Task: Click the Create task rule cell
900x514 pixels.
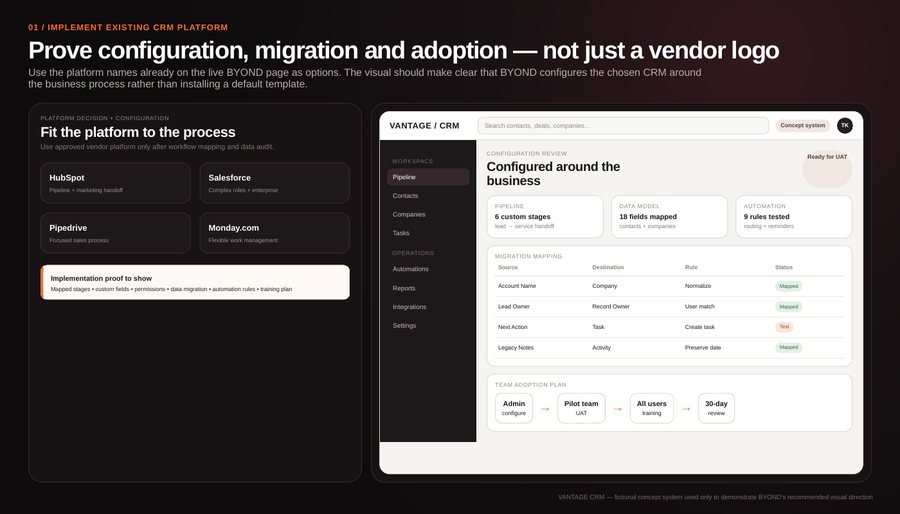Action: click(x=699, y=327)
